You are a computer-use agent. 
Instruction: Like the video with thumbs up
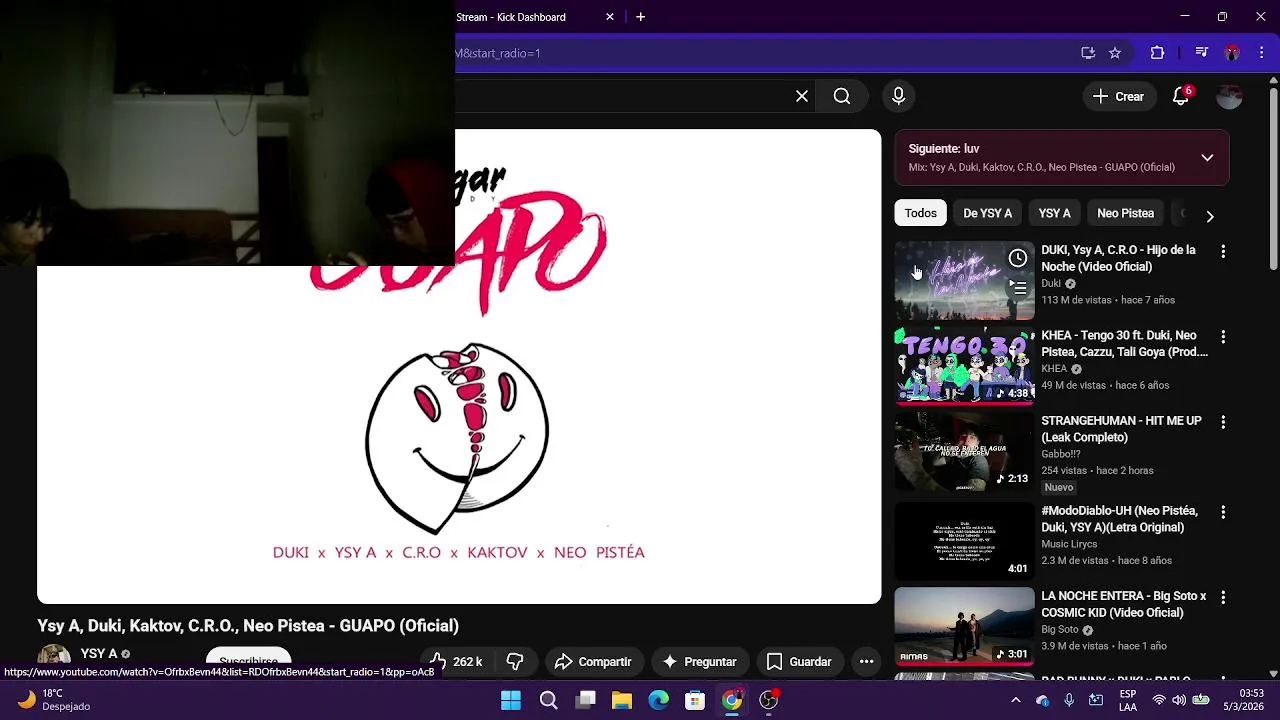coord(455,661)
